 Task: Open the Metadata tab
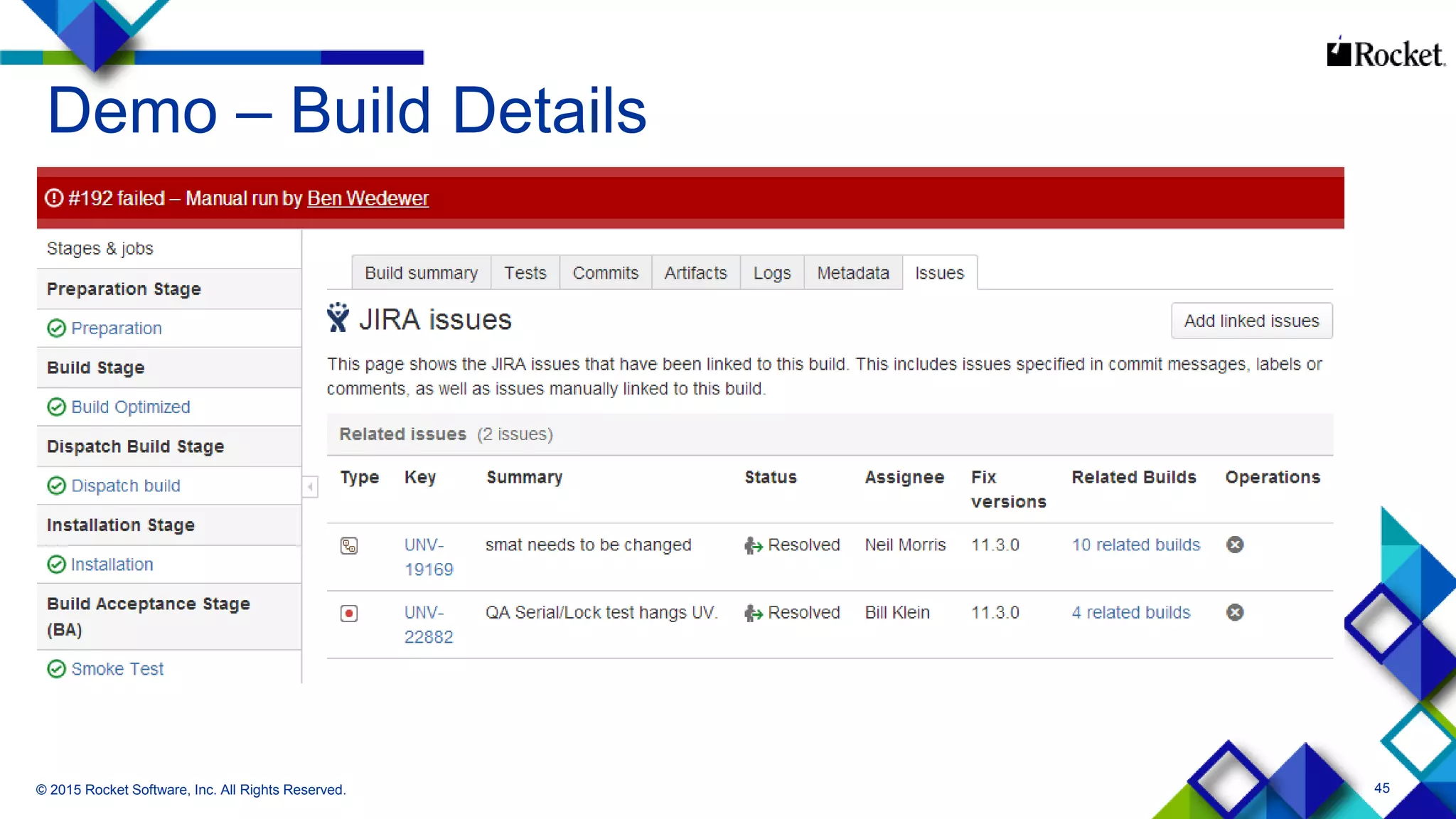pyautogui.click(x=853, y=273)
